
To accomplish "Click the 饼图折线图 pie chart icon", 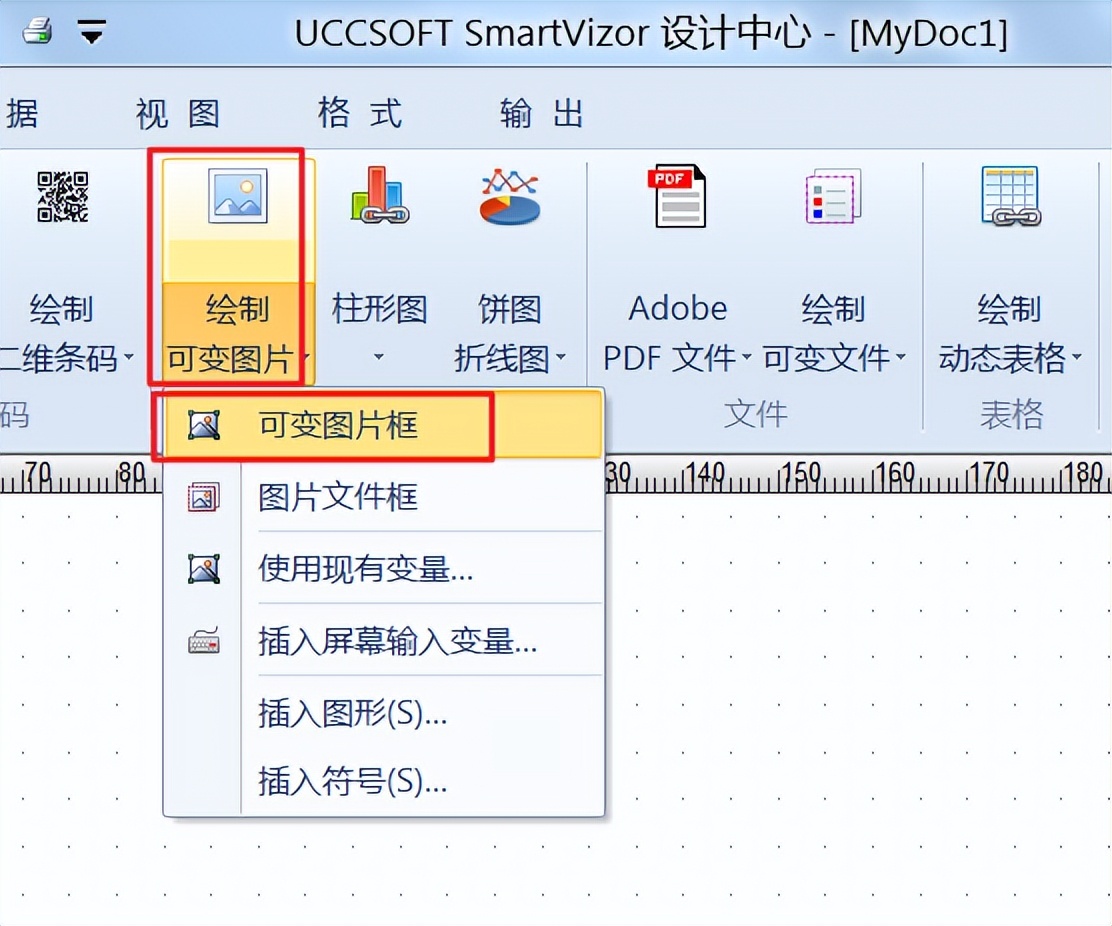I will [x=510, y=197].
